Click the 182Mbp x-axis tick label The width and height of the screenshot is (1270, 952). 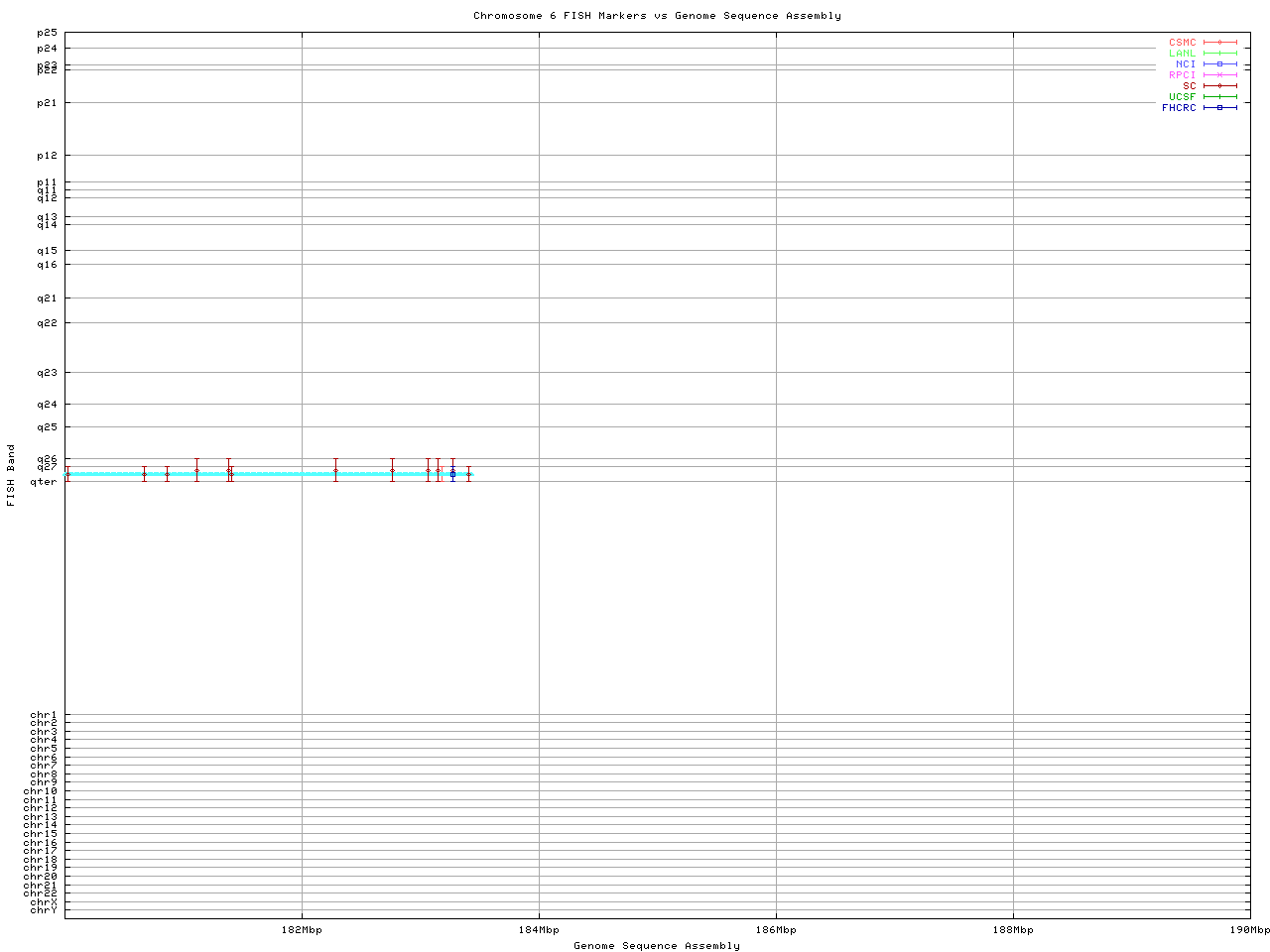click(x=302, y=930)
